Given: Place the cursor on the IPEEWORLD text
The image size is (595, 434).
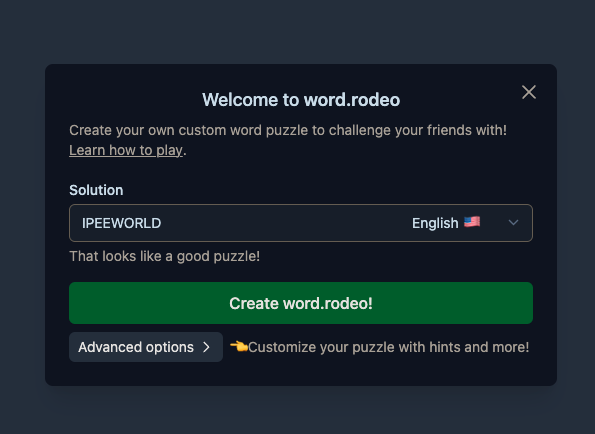Looking at the screenshot, I should (x=121, y=223).
